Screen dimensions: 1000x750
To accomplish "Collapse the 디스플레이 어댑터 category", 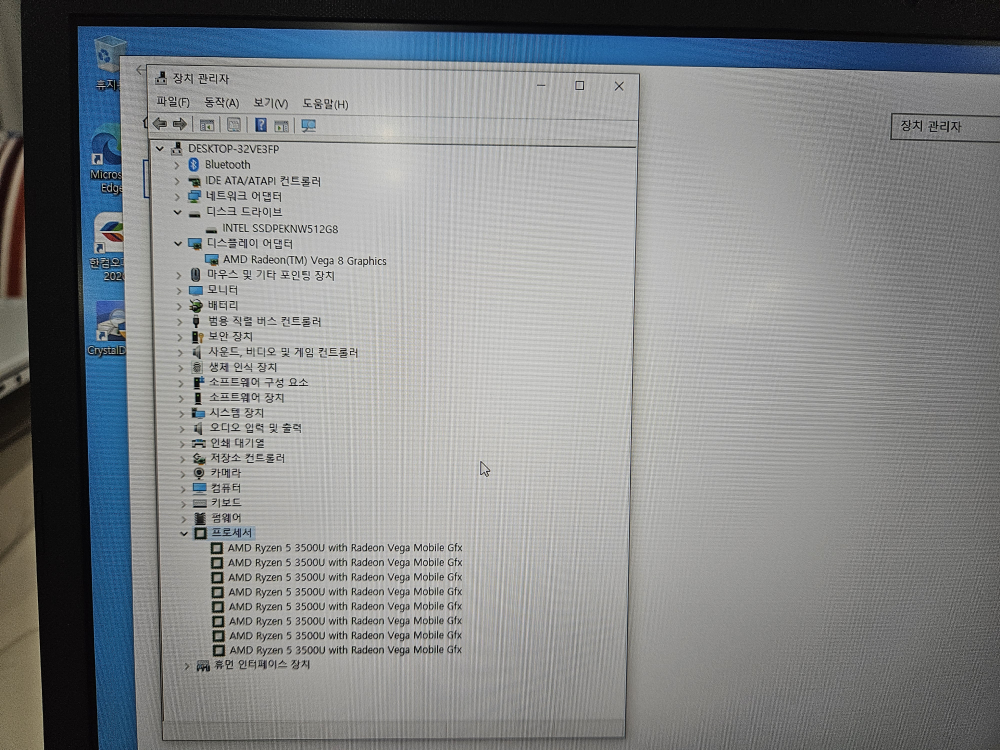I will click(x=179, y=244).
